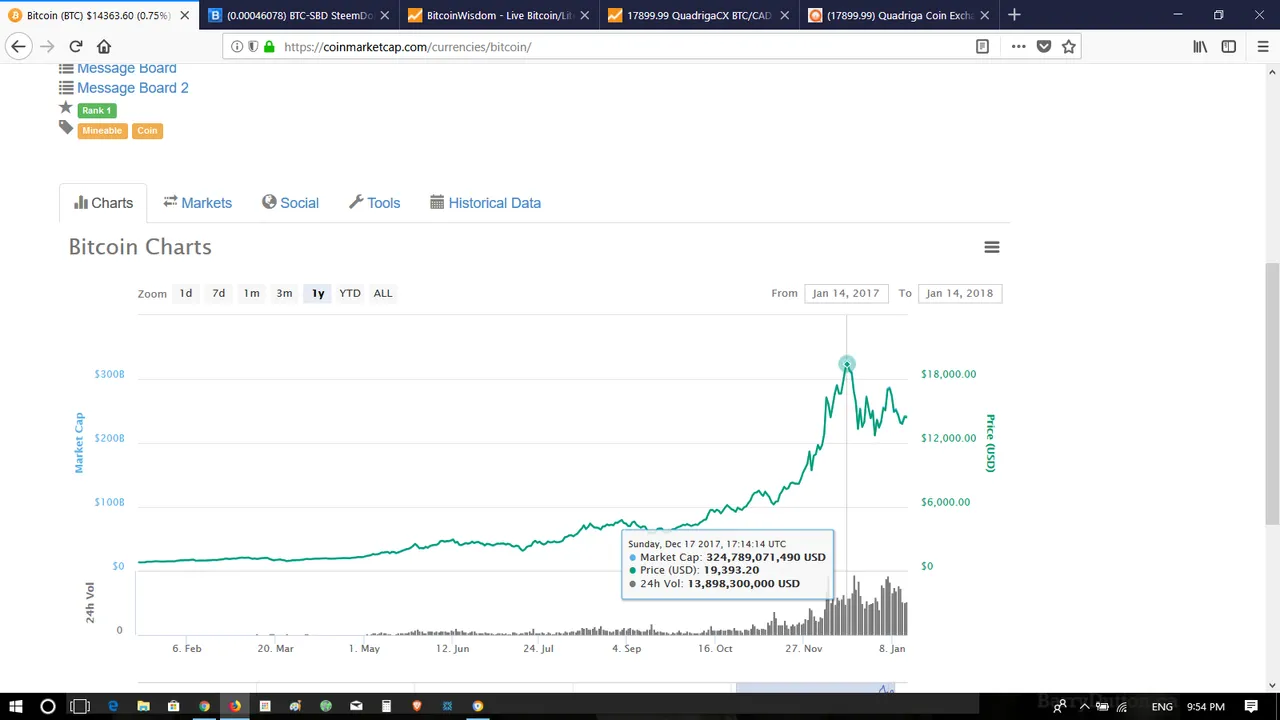
Task: Open the Firefox library icon
Action: pyautogui.click(x=1200, y=47)
